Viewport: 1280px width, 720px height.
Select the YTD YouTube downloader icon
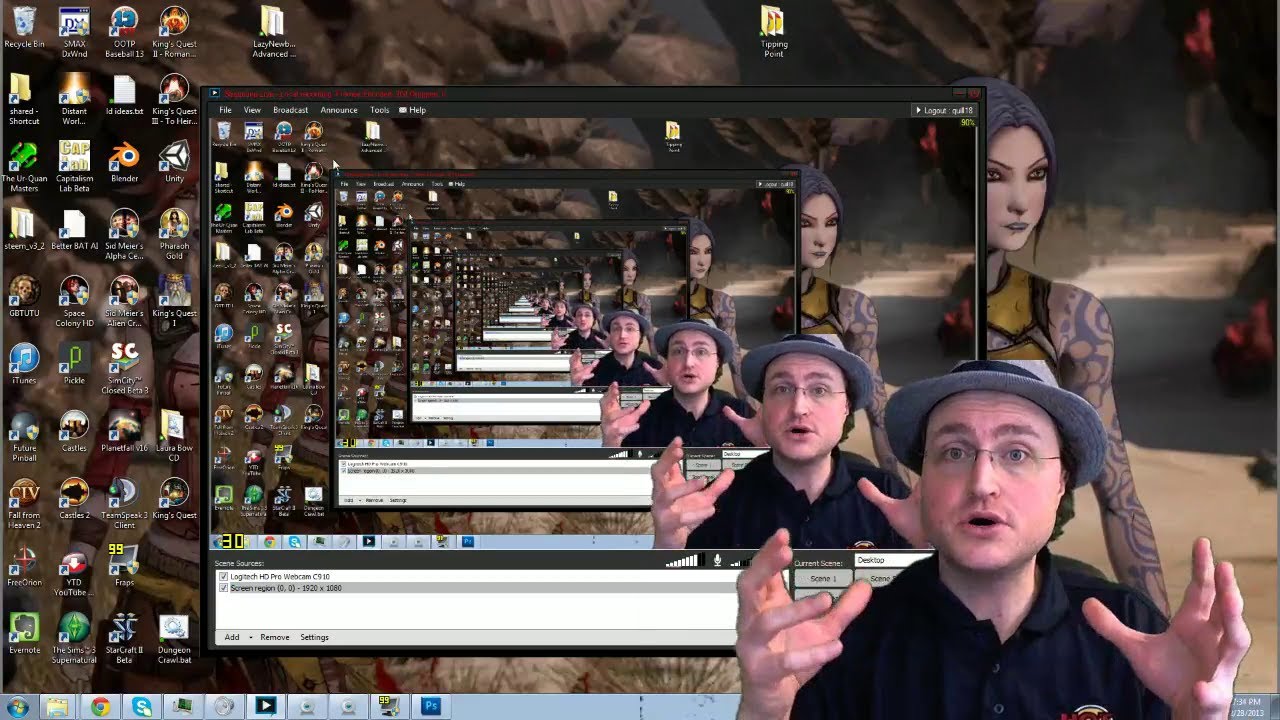point(74,571)
